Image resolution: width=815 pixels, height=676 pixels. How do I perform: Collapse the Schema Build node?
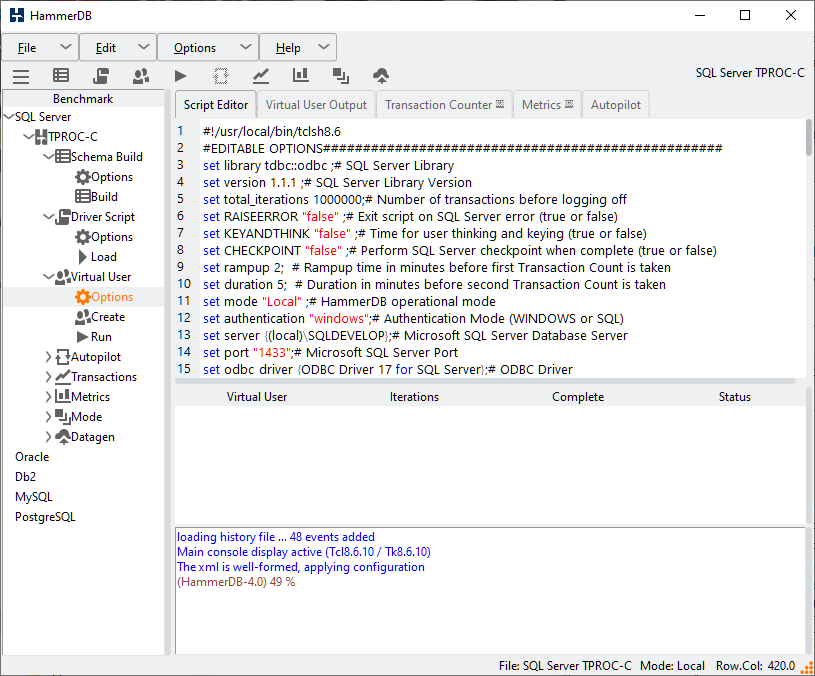click(x=49, y=156)
